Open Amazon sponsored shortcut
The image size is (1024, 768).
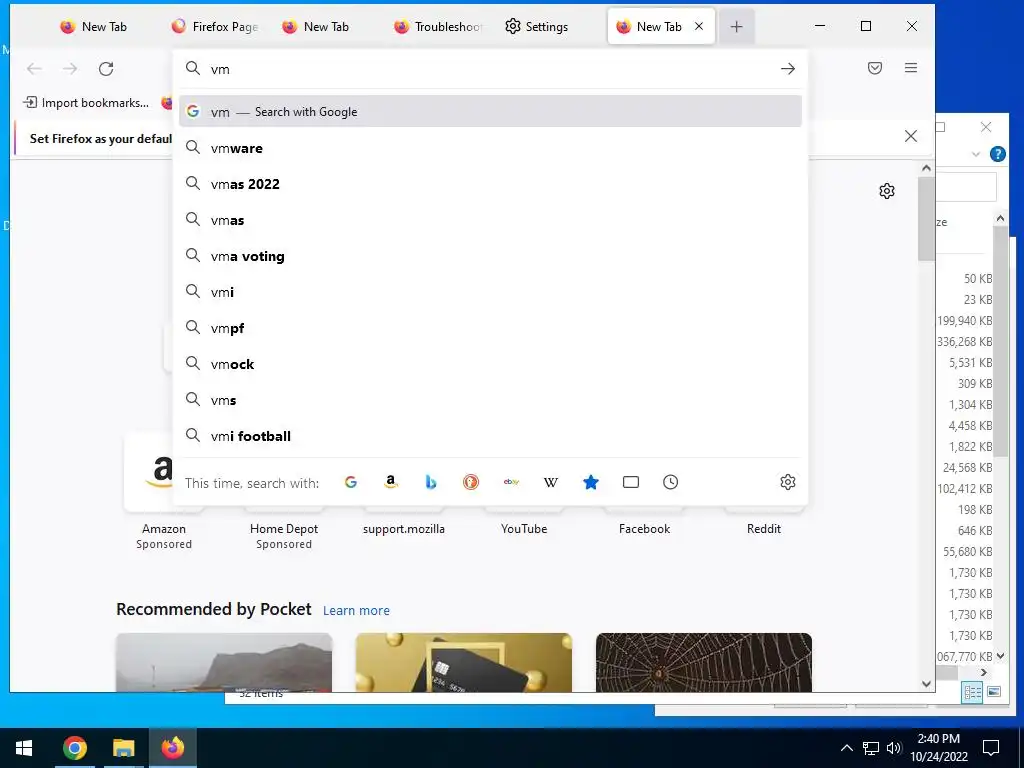pos(164,490)
